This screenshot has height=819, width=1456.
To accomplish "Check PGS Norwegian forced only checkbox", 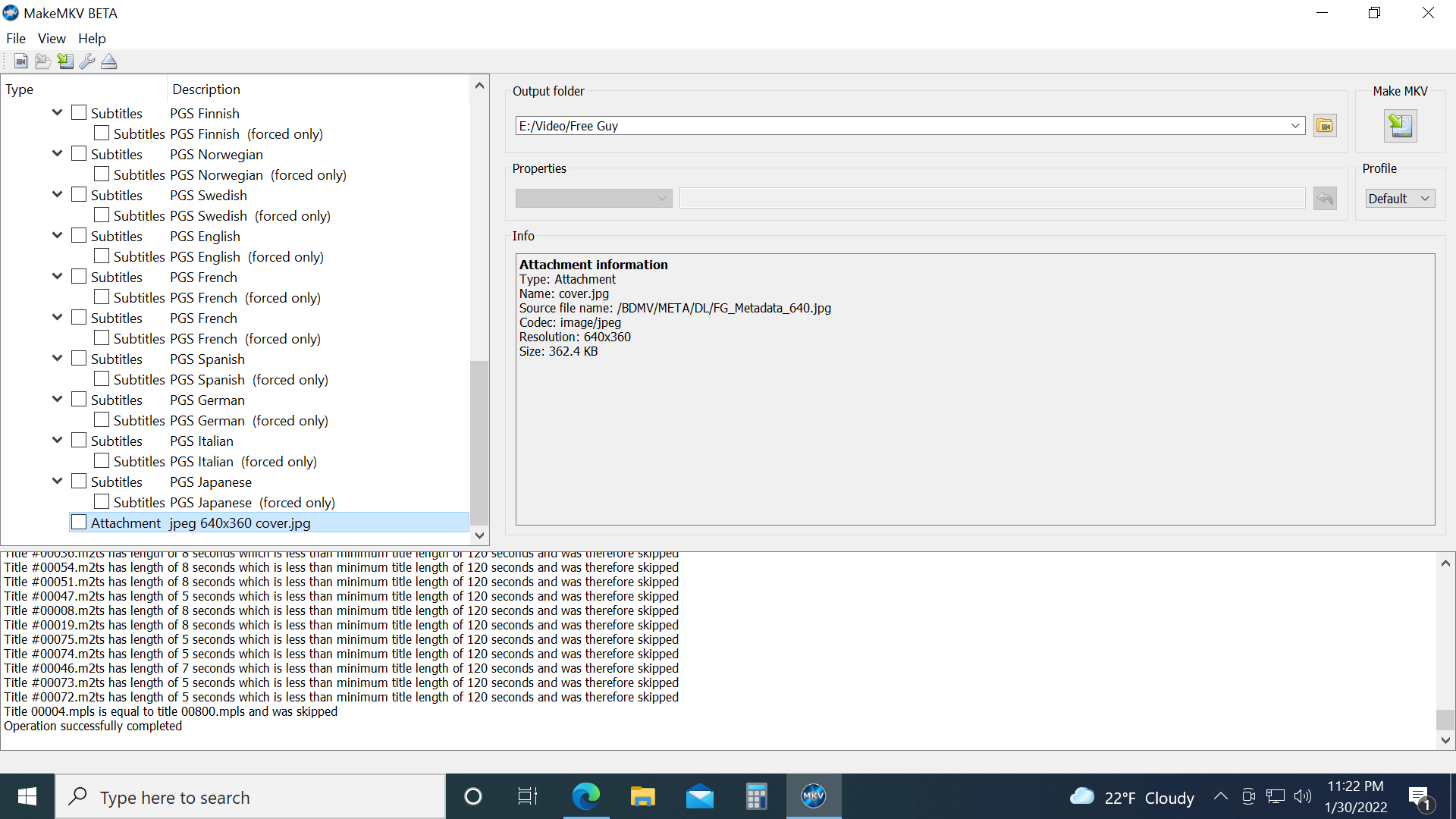I will pos(102,174).
